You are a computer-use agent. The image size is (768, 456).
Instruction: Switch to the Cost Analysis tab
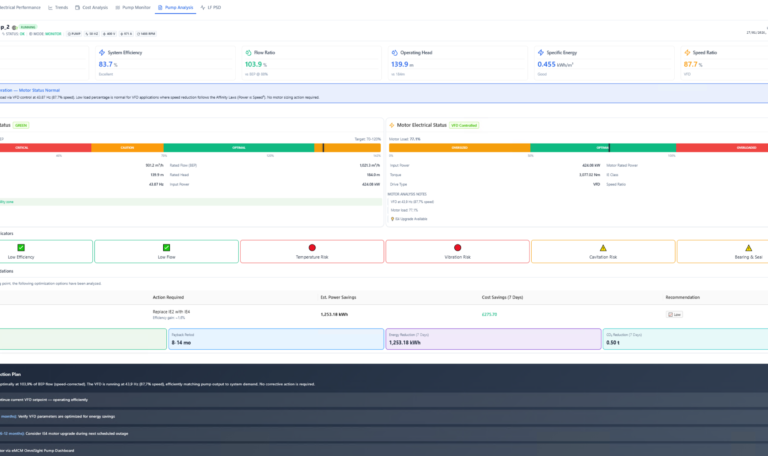[x=92, y=7]
